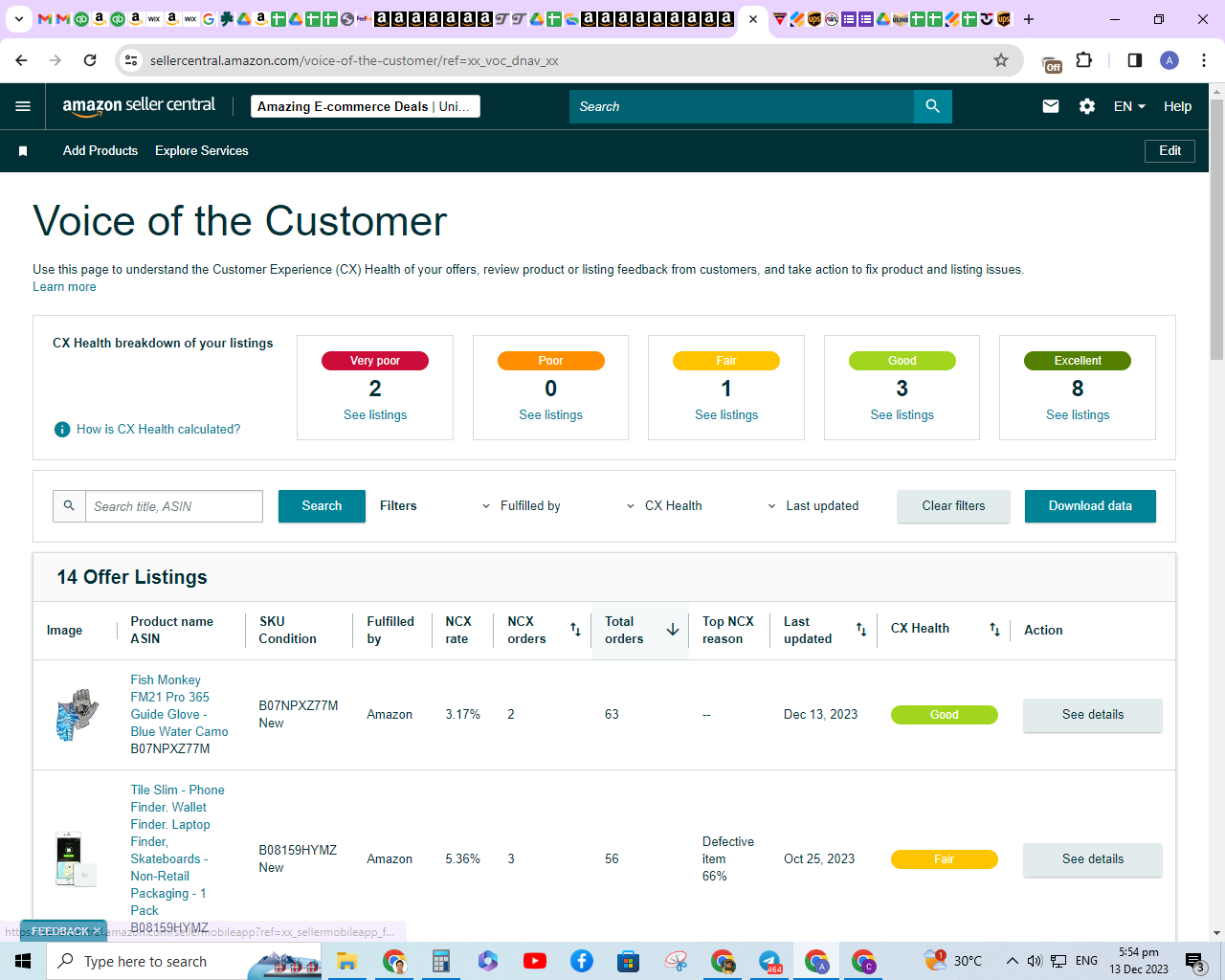
Task: Open the Explore Services menu item
Action: coord(202,151)
